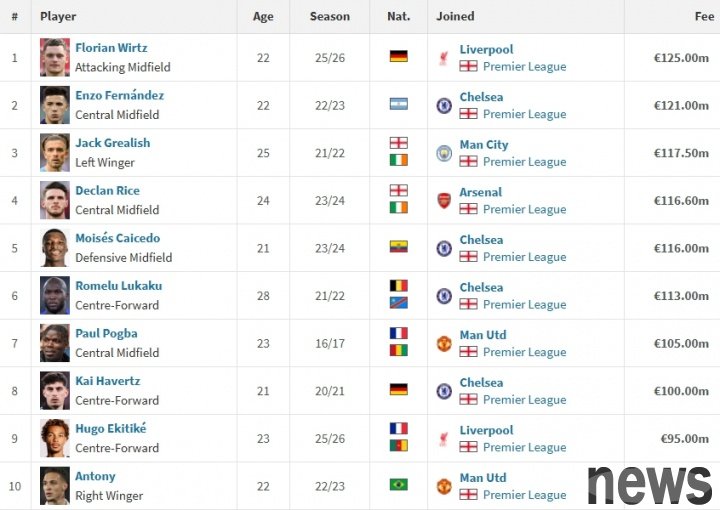This screenshot has width=720, height=510.
Task: Click the Argentina flag for Enzo Fernández
Action: 399,104
